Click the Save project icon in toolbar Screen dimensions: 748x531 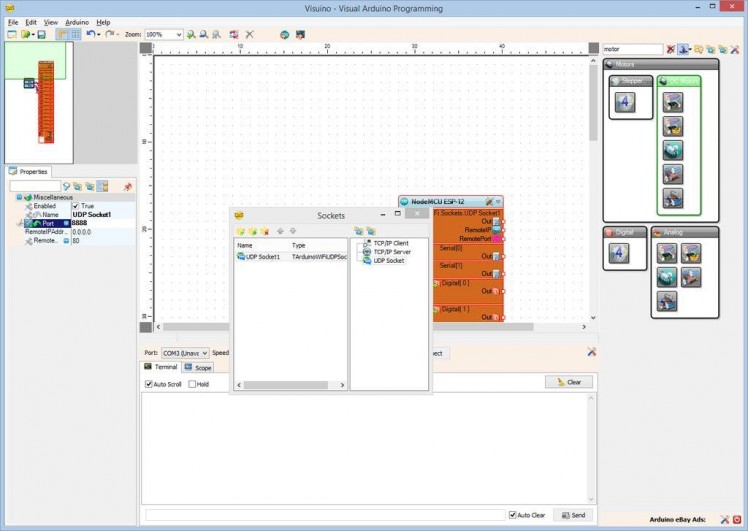pyautogui.click(x=41, y=34)
